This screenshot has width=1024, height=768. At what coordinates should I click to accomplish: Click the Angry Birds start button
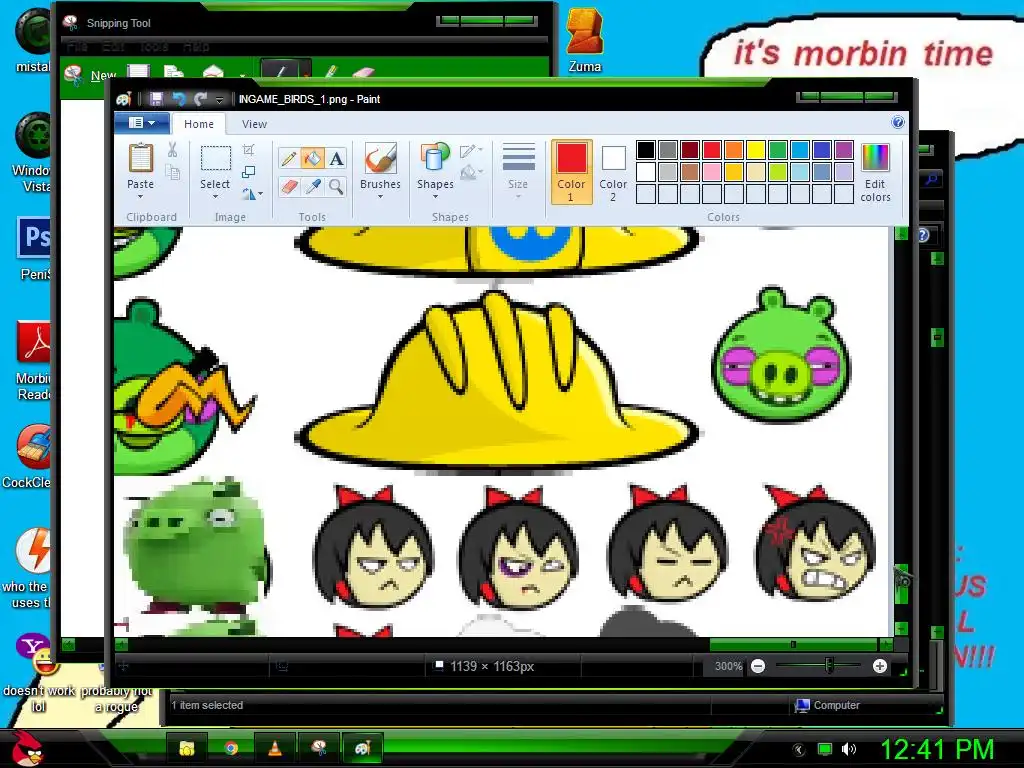tap(27, 748)
